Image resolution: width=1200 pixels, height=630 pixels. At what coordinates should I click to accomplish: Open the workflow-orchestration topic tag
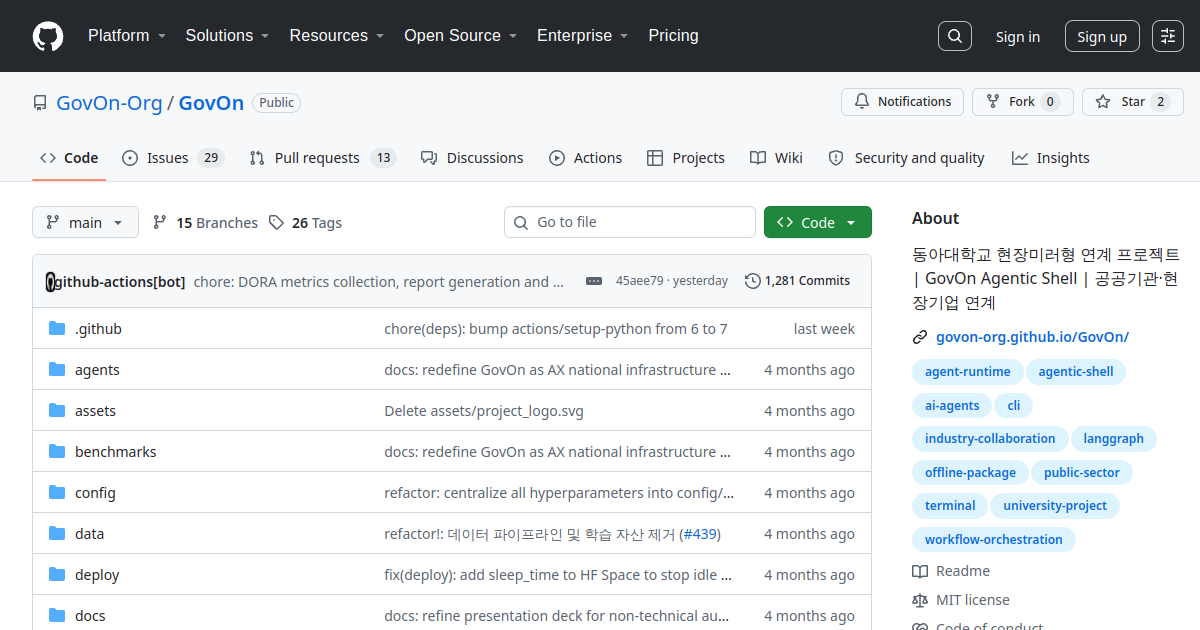tap(993, 540)
